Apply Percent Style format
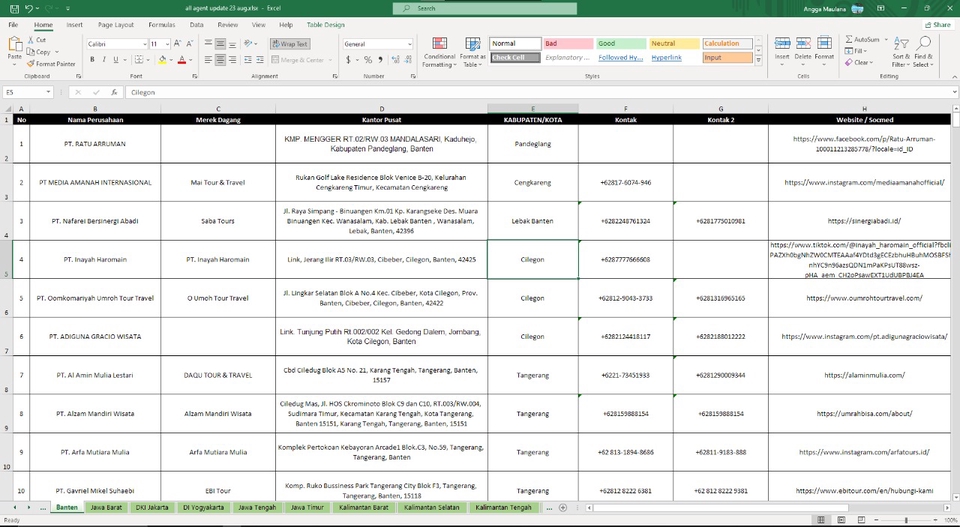The height and width of the screenshot is (527, 960). pyautogui.click(x=368, y=60)
